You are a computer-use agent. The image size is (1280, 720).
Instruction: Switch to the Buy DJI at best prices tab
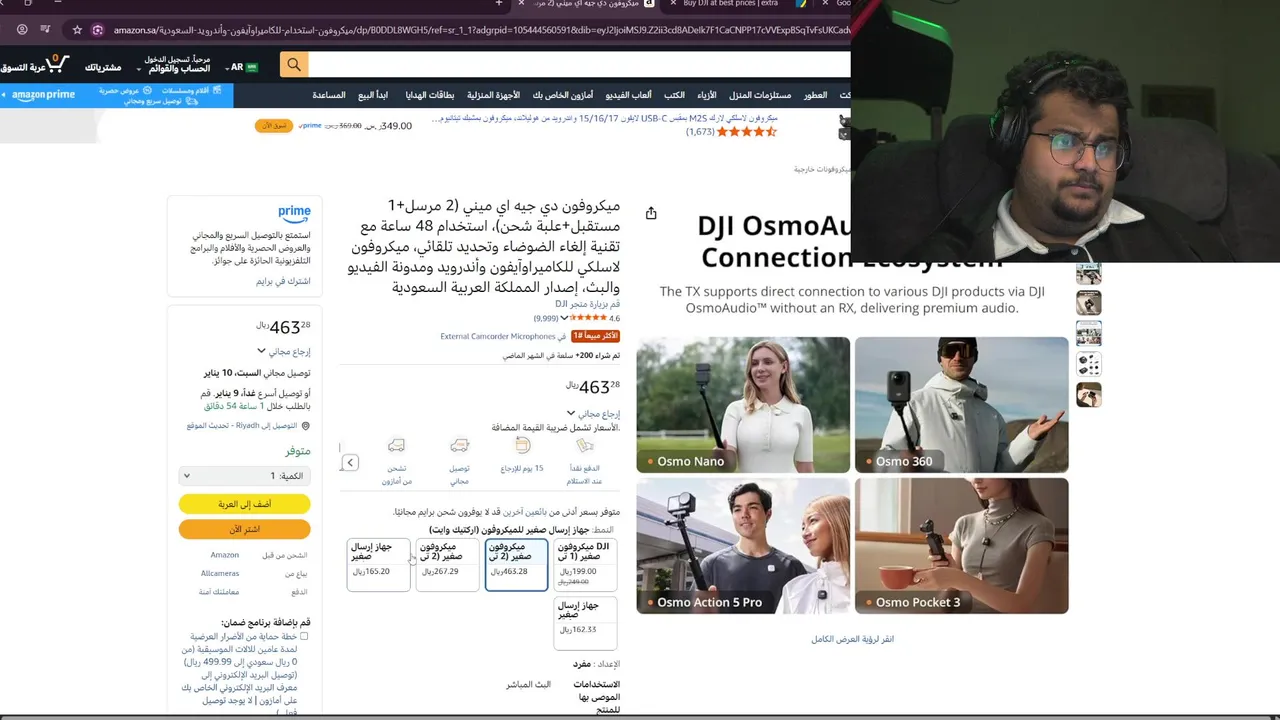[x=731, y=4]
